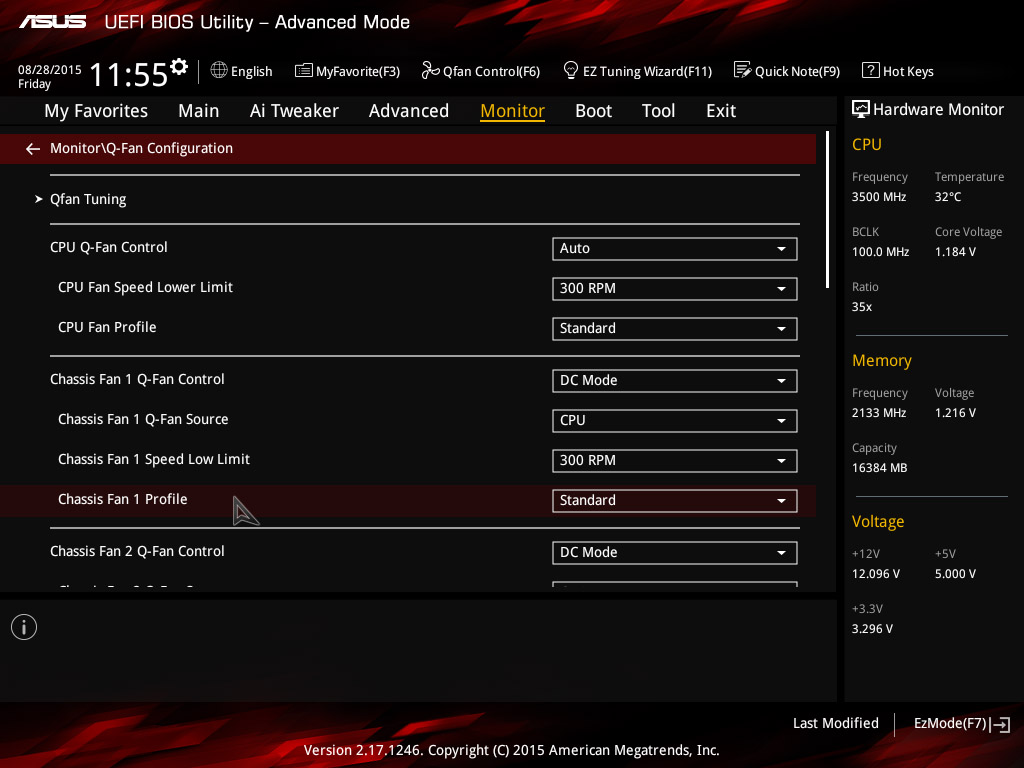Launch EZ Tuning Wizard(F11)

637,71
